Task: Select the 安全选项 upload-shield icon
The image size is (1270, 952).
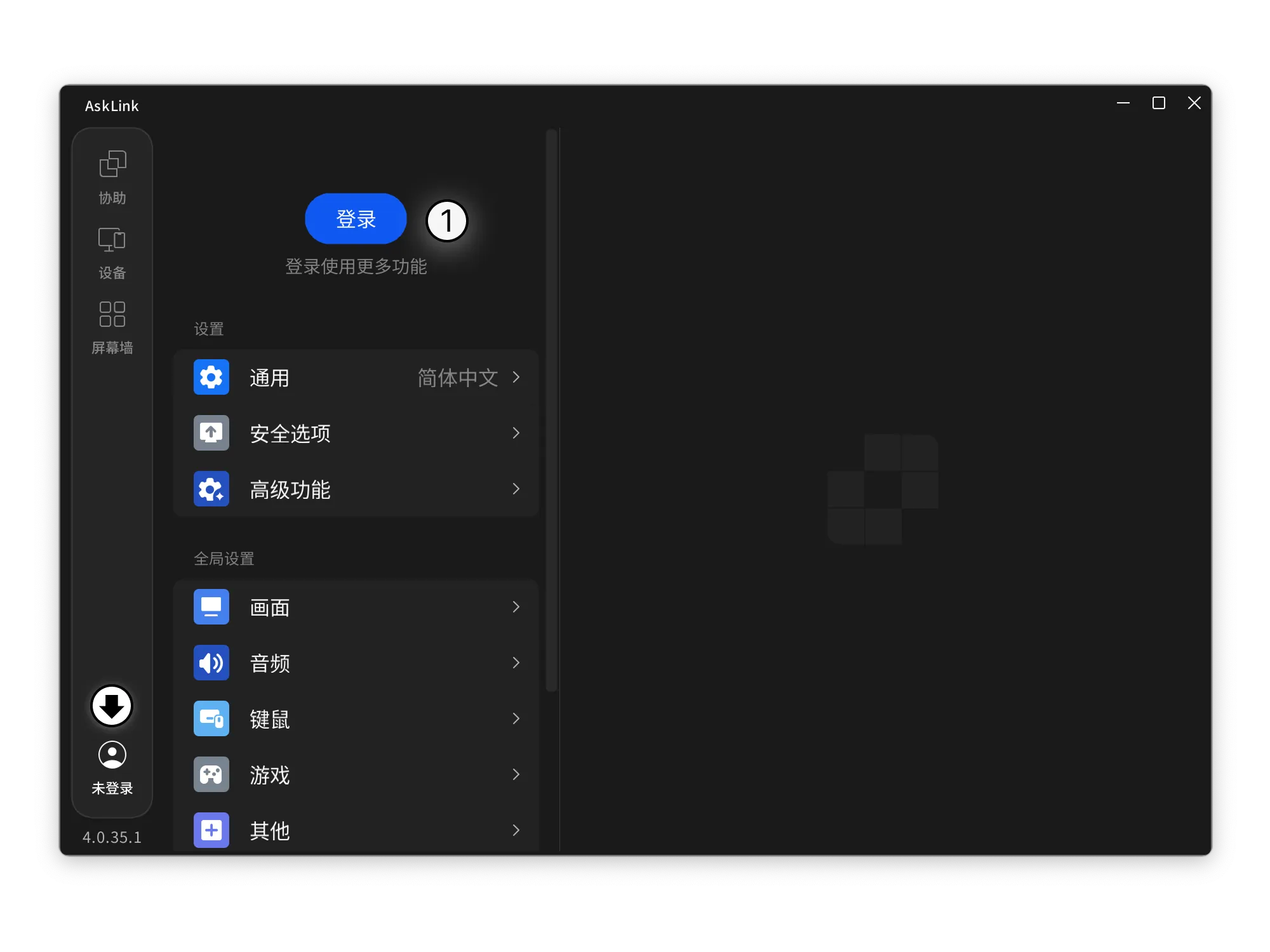Action: pyautogui.click(x=211, y=433)
